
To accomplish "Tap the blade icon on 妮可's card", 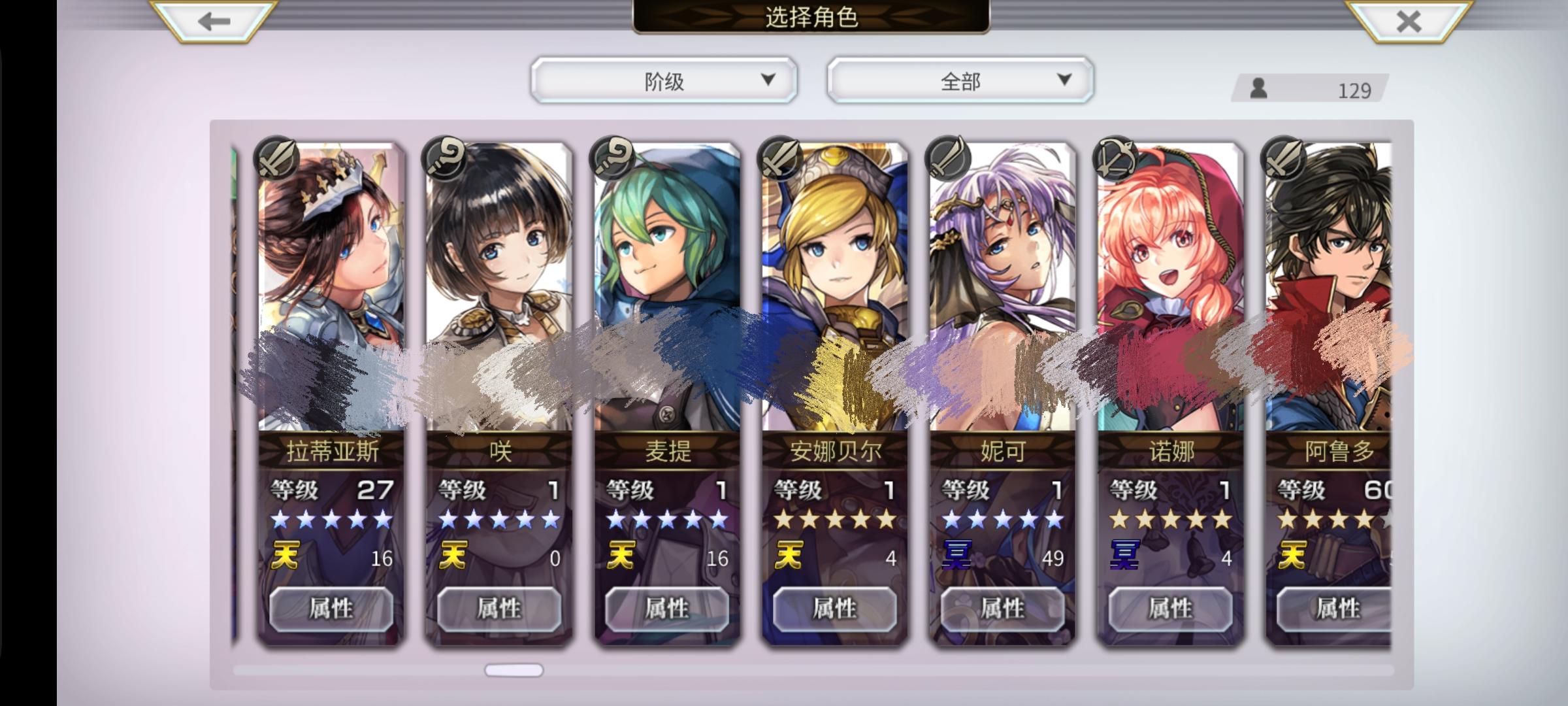I will pyautogui.click(x=948, y=158).
